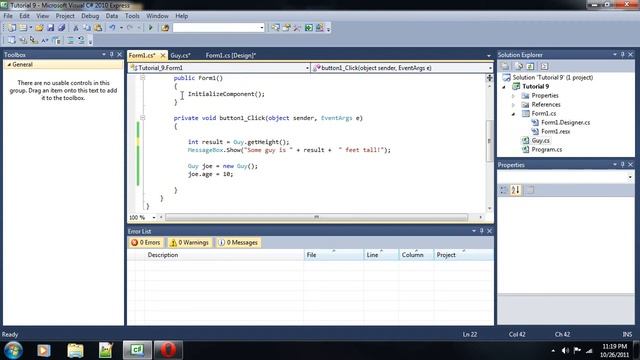
Task: Open the Tutorial_9.Form1 class dropdown
Action: [307, 68]
